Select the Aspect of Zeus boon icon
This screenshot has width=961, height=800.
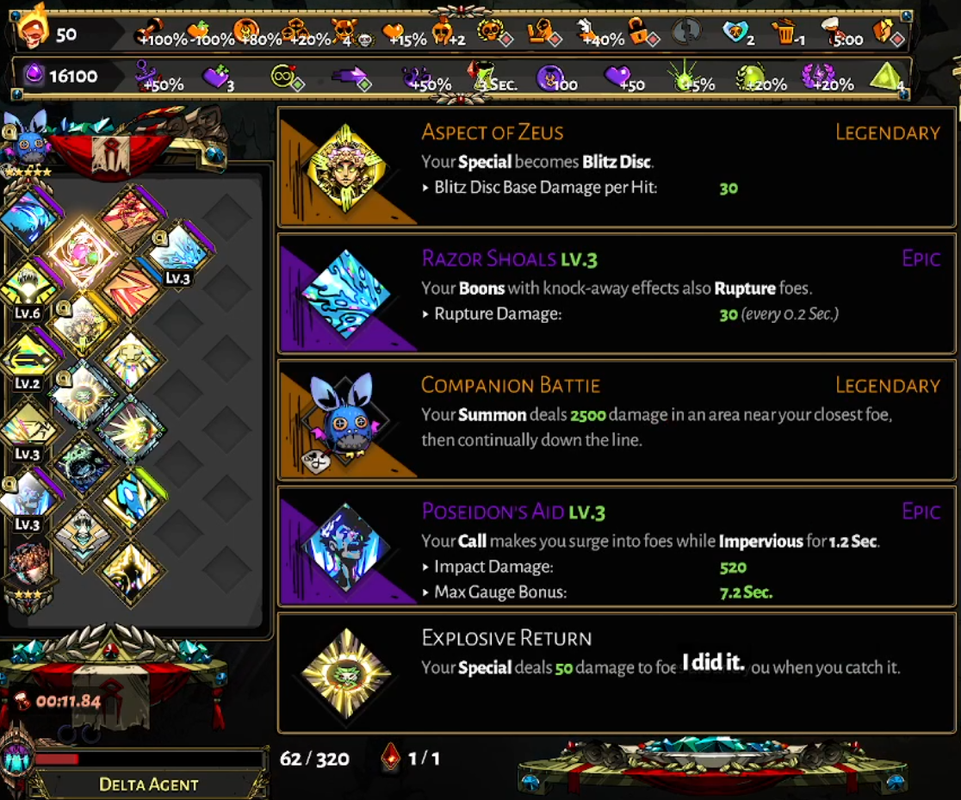pyautogui.click(x=347, y=167)
